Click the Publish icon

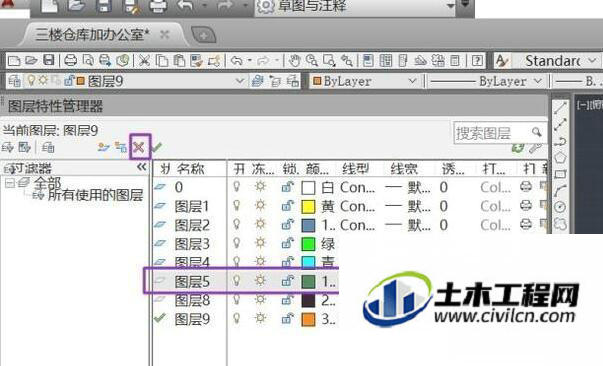[x=105, y=61]
